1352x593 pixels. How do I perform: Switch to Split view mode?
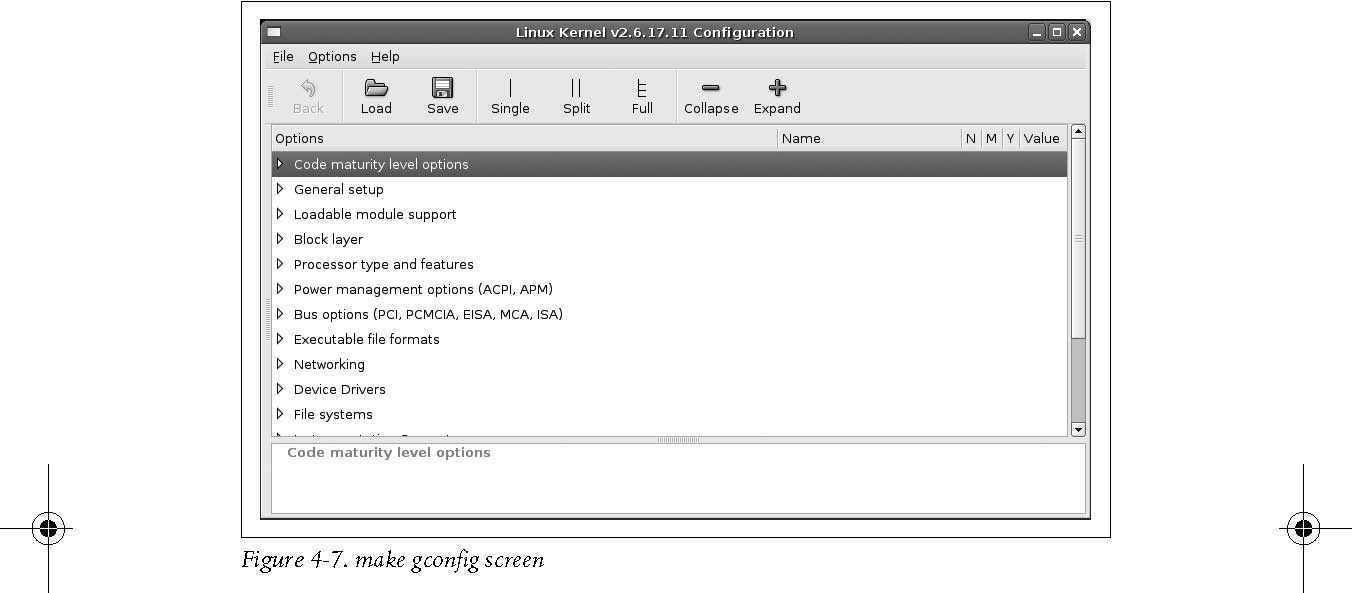tap(576, 88)
